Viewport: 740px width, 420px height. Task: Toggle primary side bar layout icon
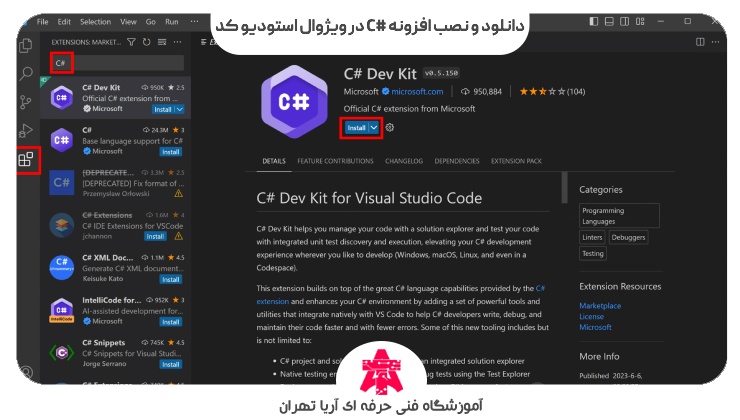pos(594,21)
